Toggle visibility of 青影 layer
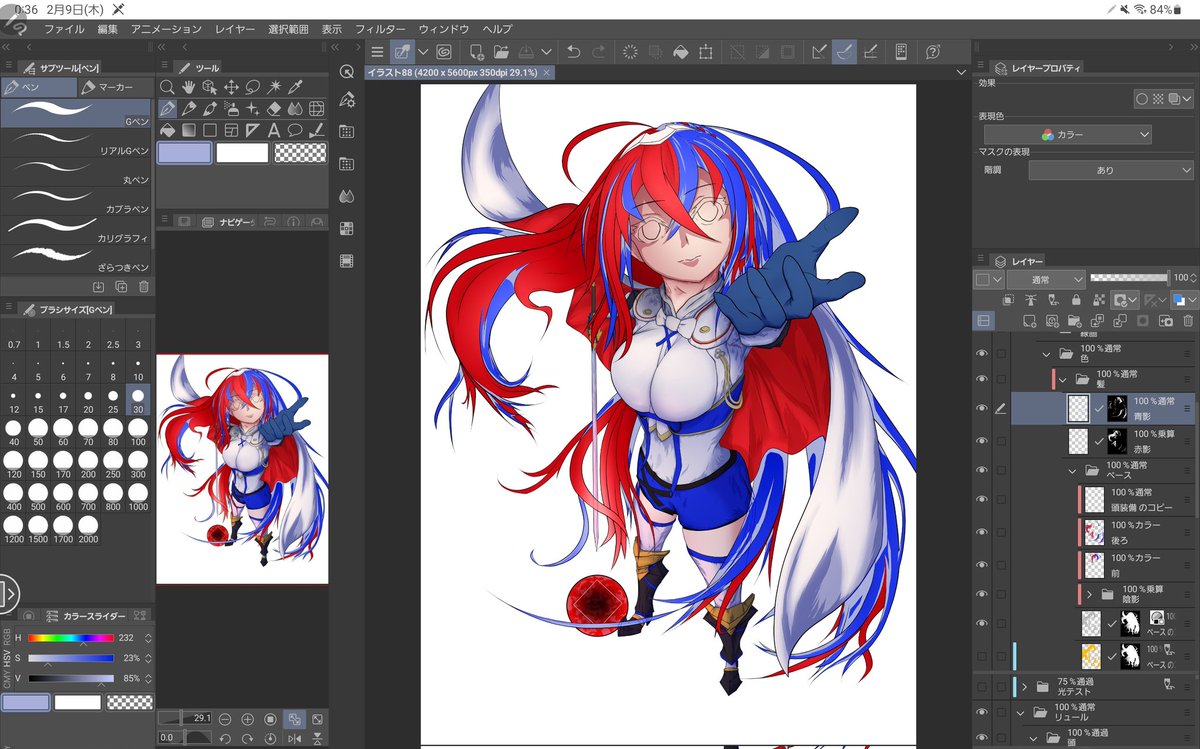 click(981, 408)
